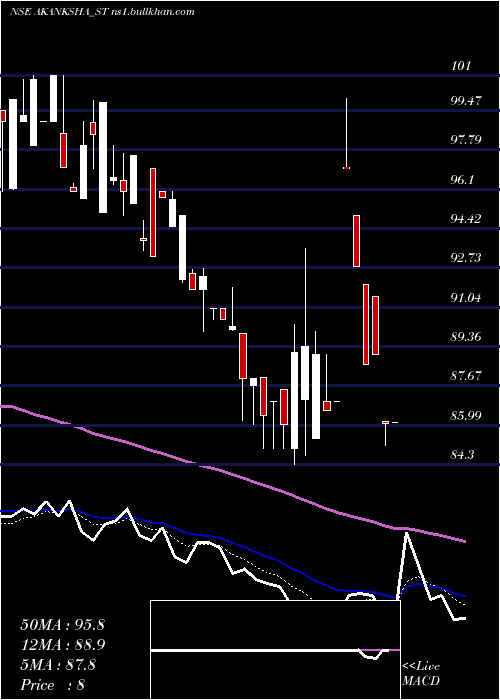Click the Price readout at bottom left

tap(53, 685)
